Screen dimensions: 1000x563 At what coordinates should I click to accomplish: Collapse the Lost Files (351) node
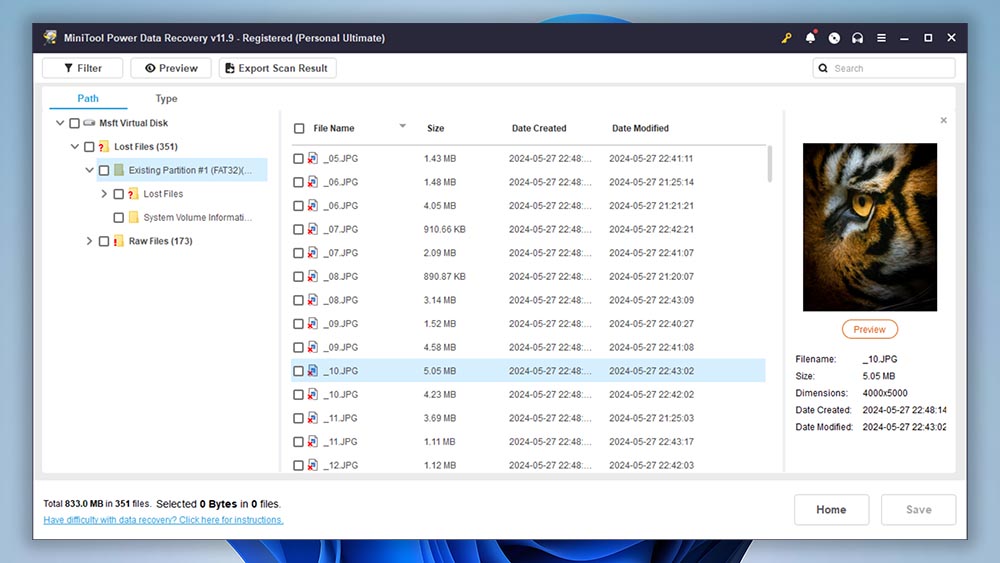pos(75,146)
